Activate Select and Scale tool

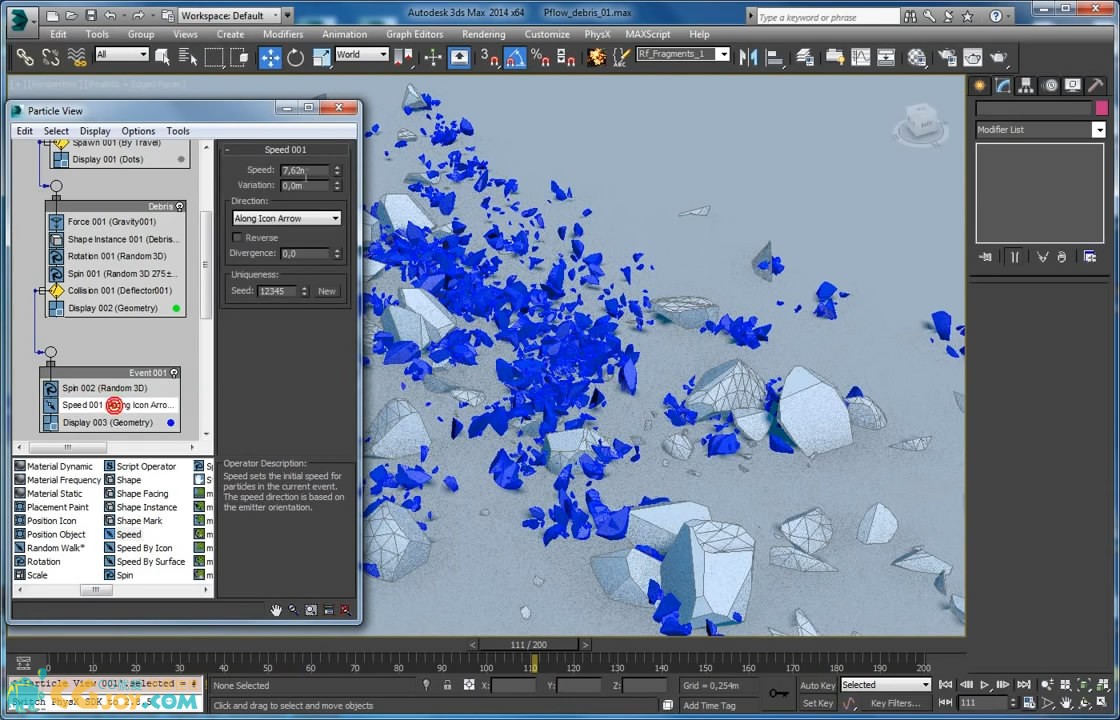pyautogui.click(x=321, y=57)
